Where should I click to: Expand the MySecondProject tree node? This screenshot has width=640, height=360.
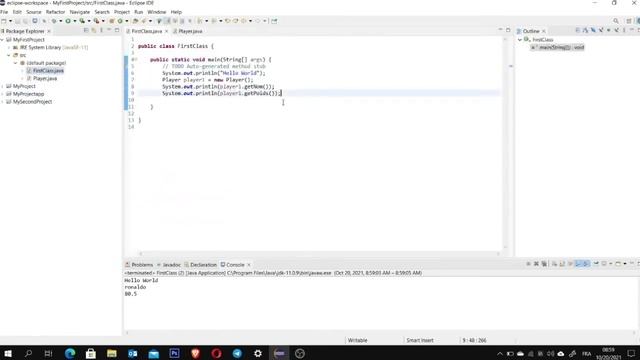(x=2, y=102)
